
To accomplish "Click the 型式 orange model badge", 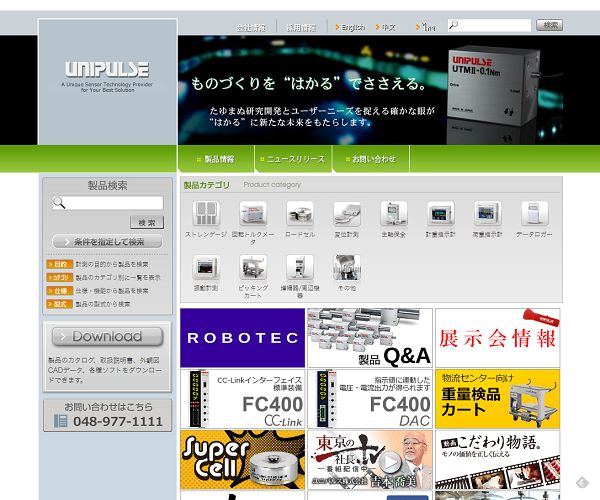I will click(59, 304).
